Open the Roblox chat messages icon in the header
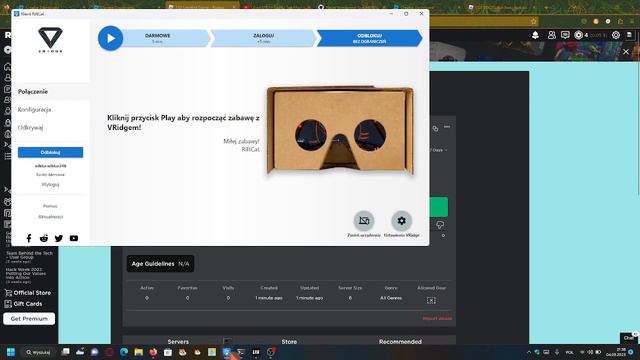Screen dimensions: 640x360 [565, 36]
